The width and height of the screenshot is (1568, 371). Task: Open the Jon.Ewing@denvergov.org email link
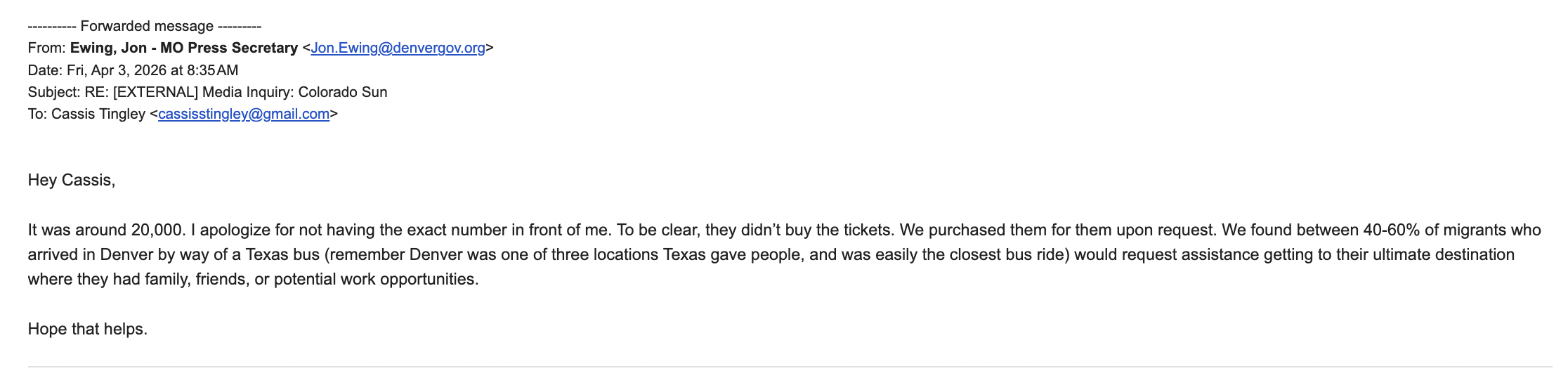click(398, 48)
